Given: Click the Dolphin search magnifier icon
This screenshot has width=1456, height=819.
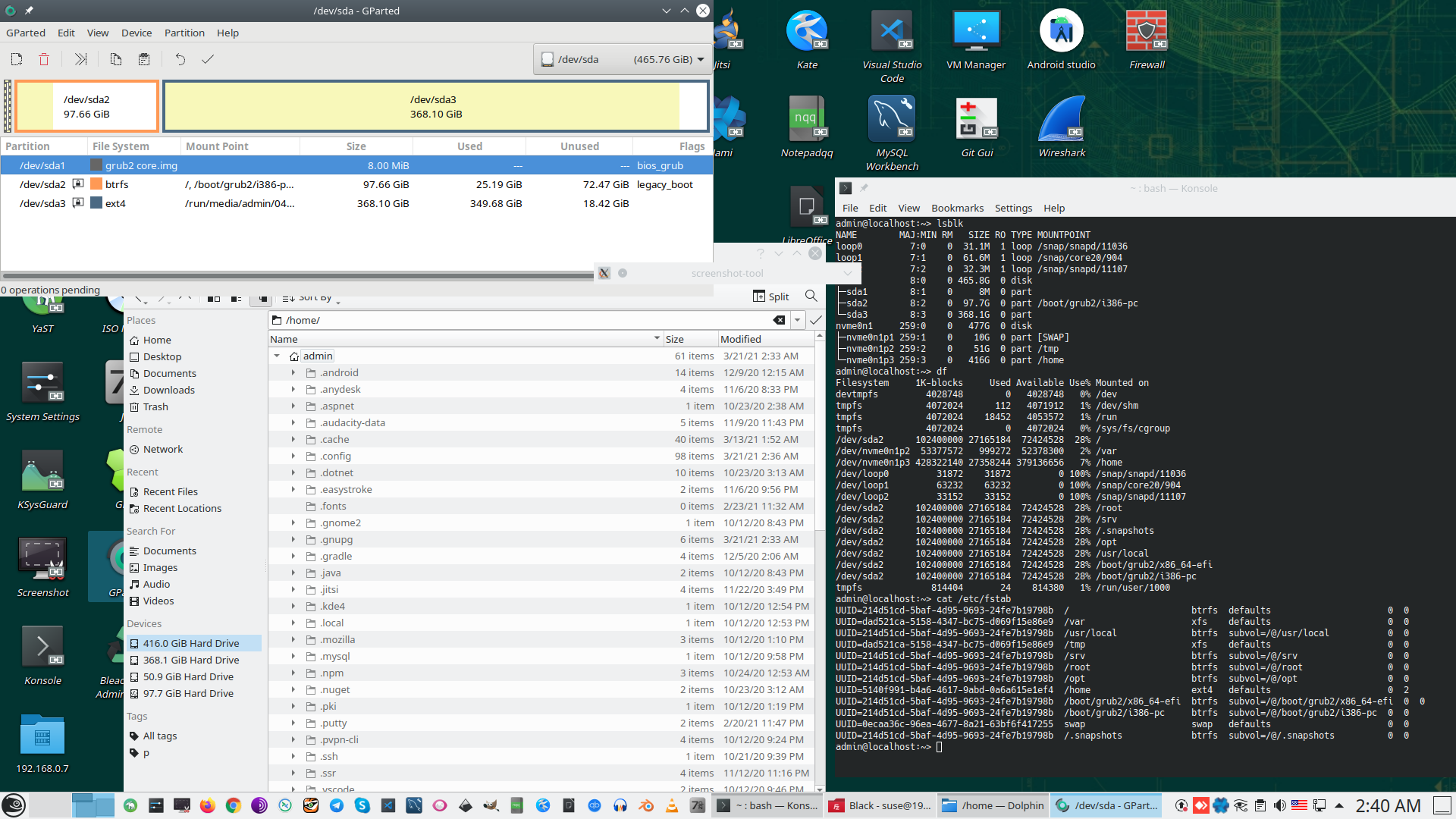Looking at the screenshot, I should pyautogui.click(x=811, y=297).
